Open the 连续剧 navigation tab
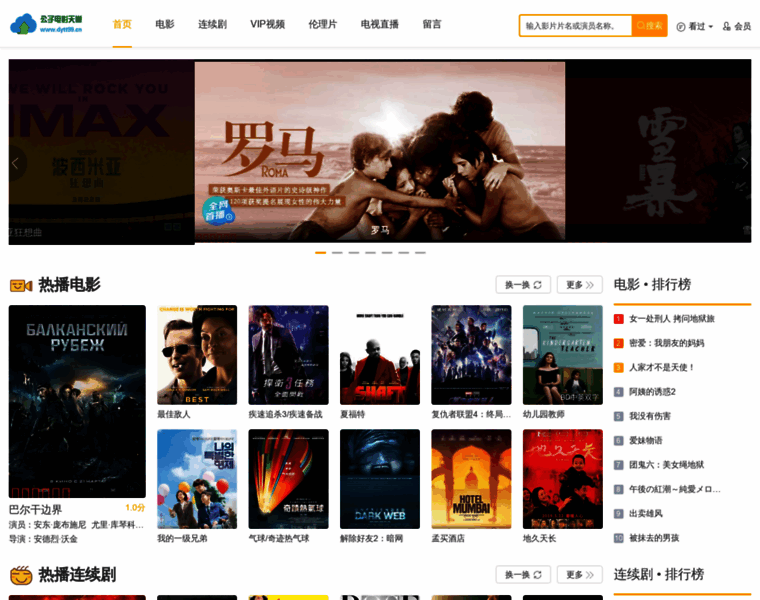The image size is (760, 600). click(212, 24)
